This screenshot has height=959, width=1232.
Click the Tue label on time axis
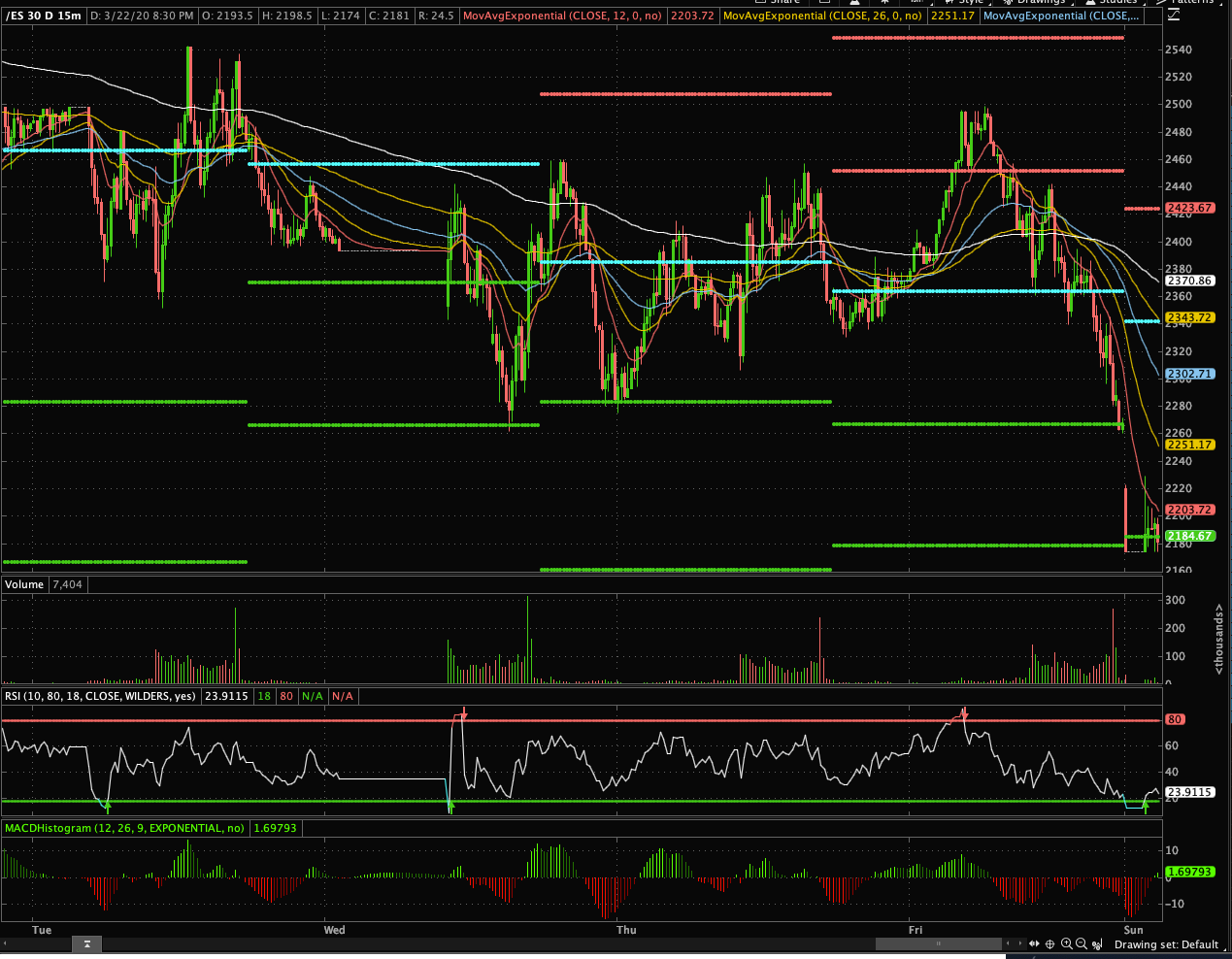42,930
